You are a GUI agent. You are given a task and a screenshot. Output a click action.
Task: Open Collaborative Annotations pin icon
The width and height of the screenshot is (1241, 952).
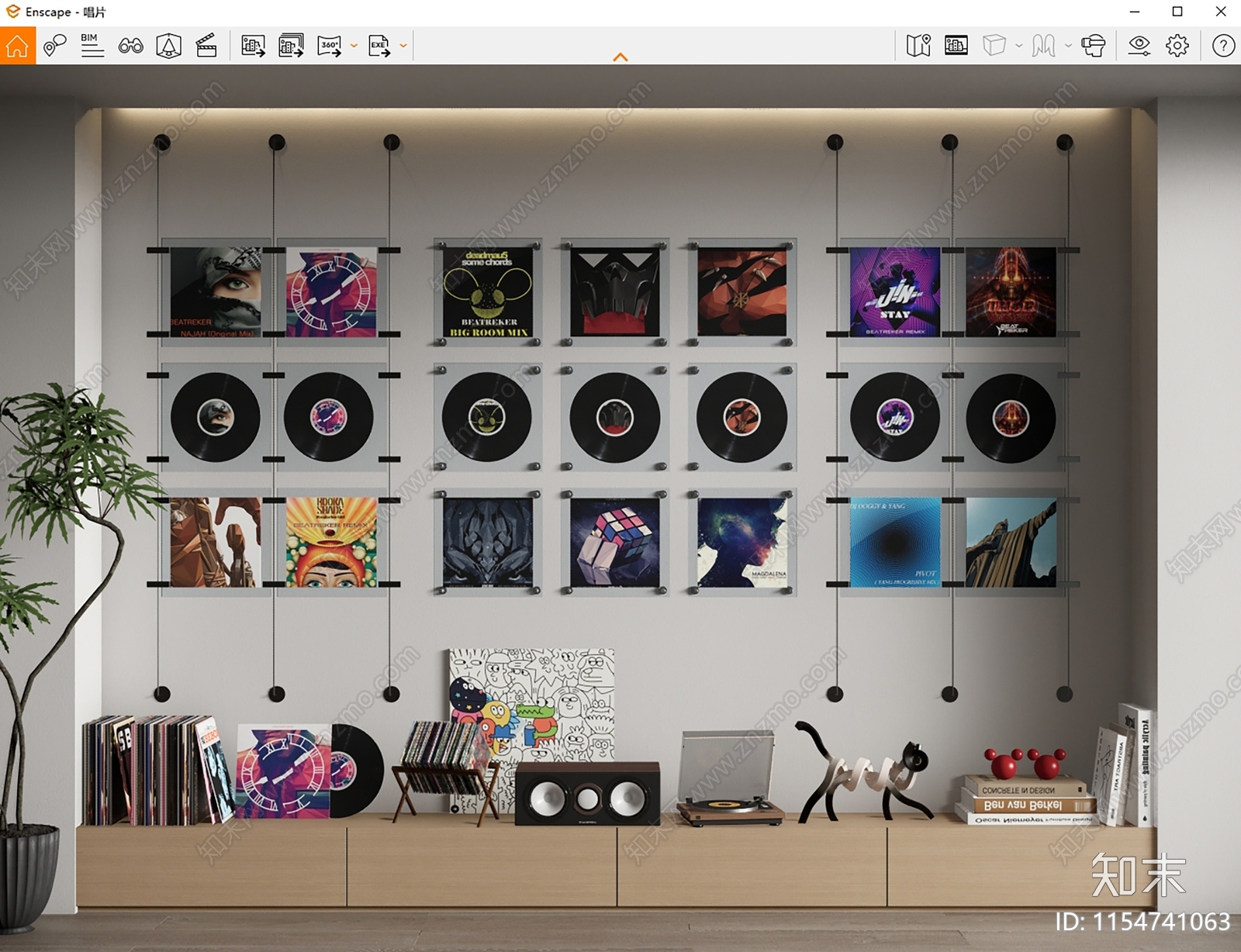pos(54,46)
